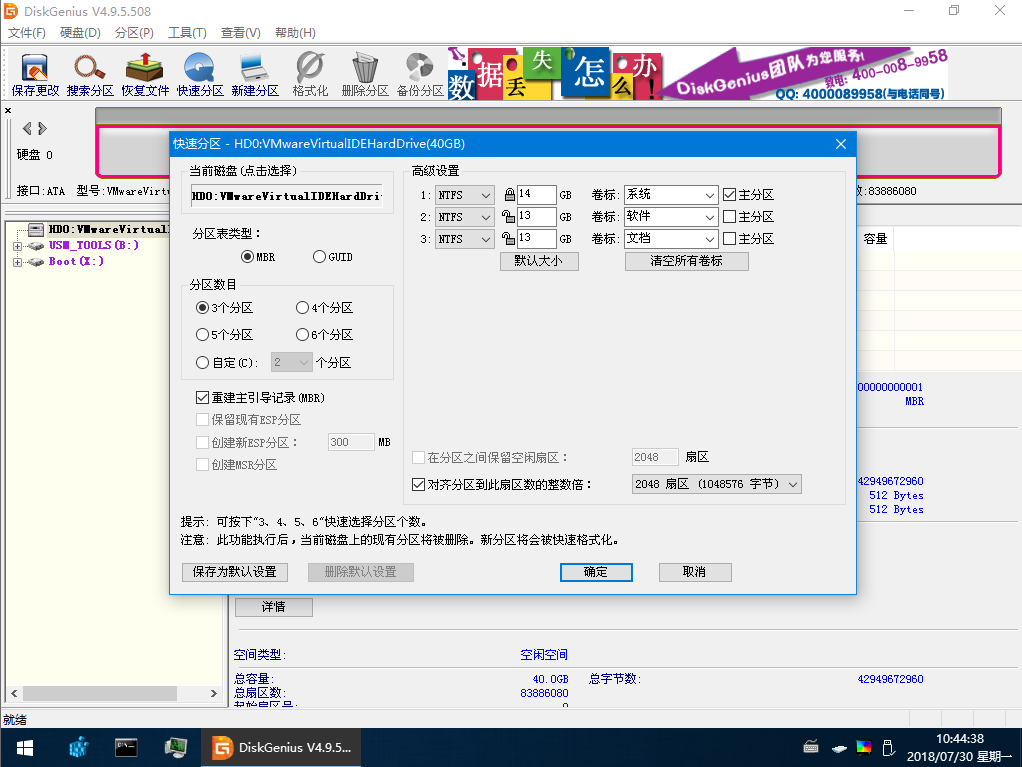Open the 工具(T) menu
Viewport: 1022px width, 767px height.
click(187, 33)
